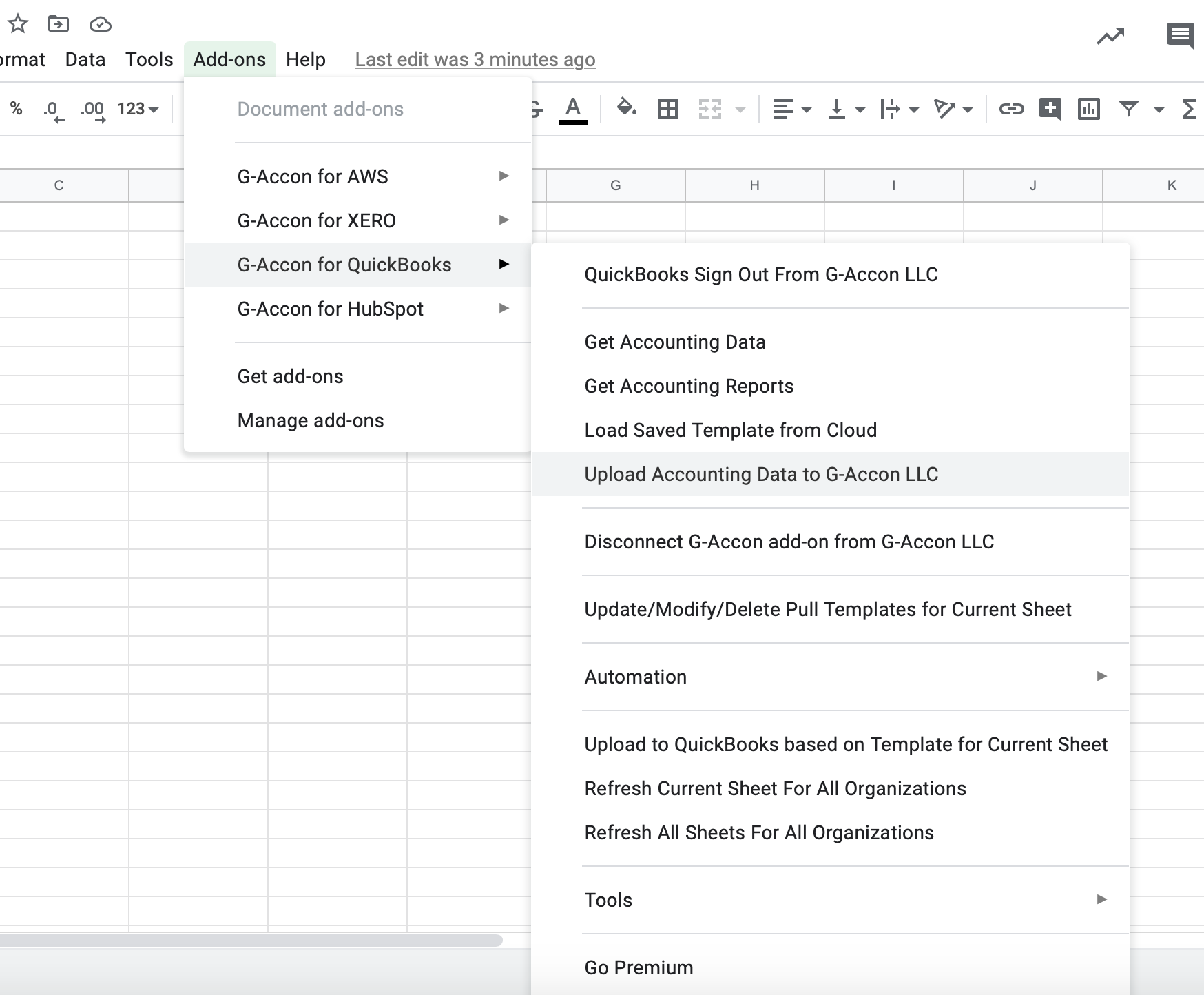Select G-Accon for QuickBooks entry
This screenshot has width=1204, height=995.
tap(358, 265)
